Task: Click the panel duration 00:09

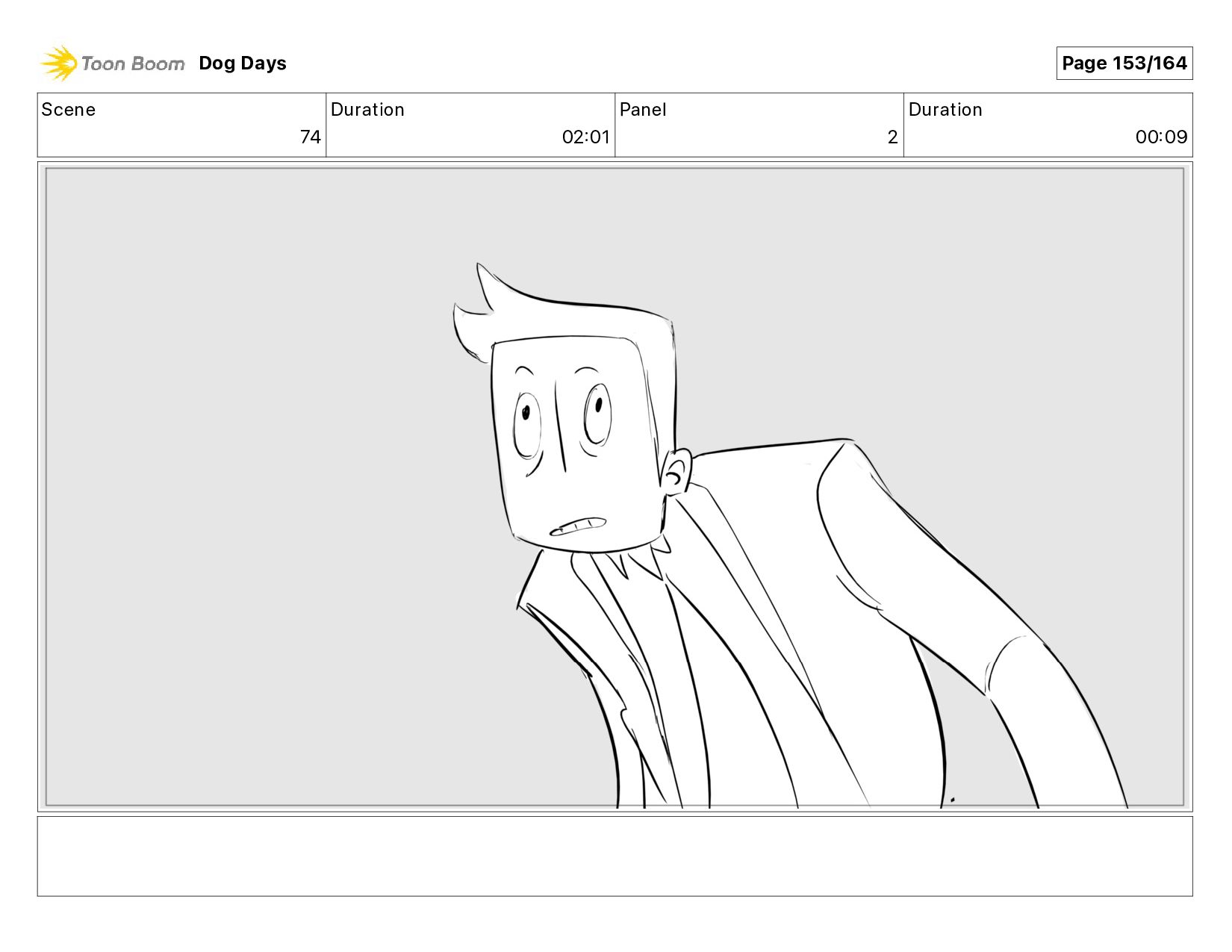Action: [1161, 137]
